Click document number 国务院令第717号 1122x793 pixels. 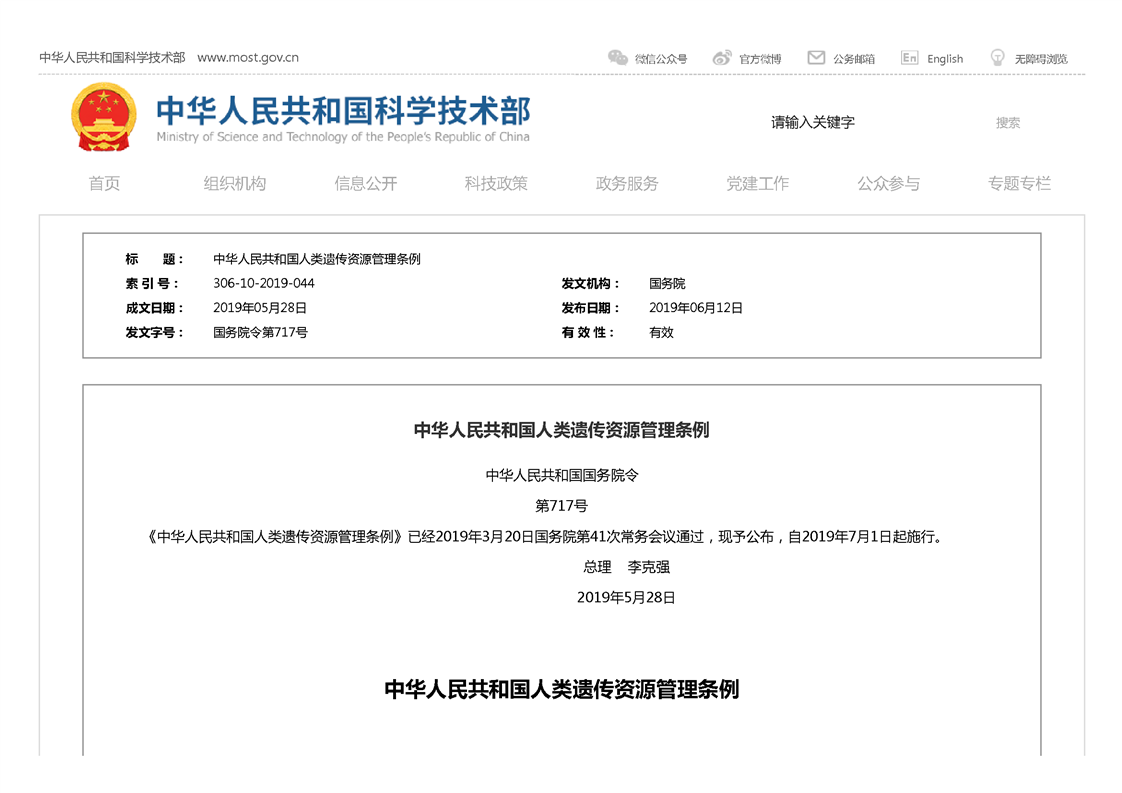[260, 332]
